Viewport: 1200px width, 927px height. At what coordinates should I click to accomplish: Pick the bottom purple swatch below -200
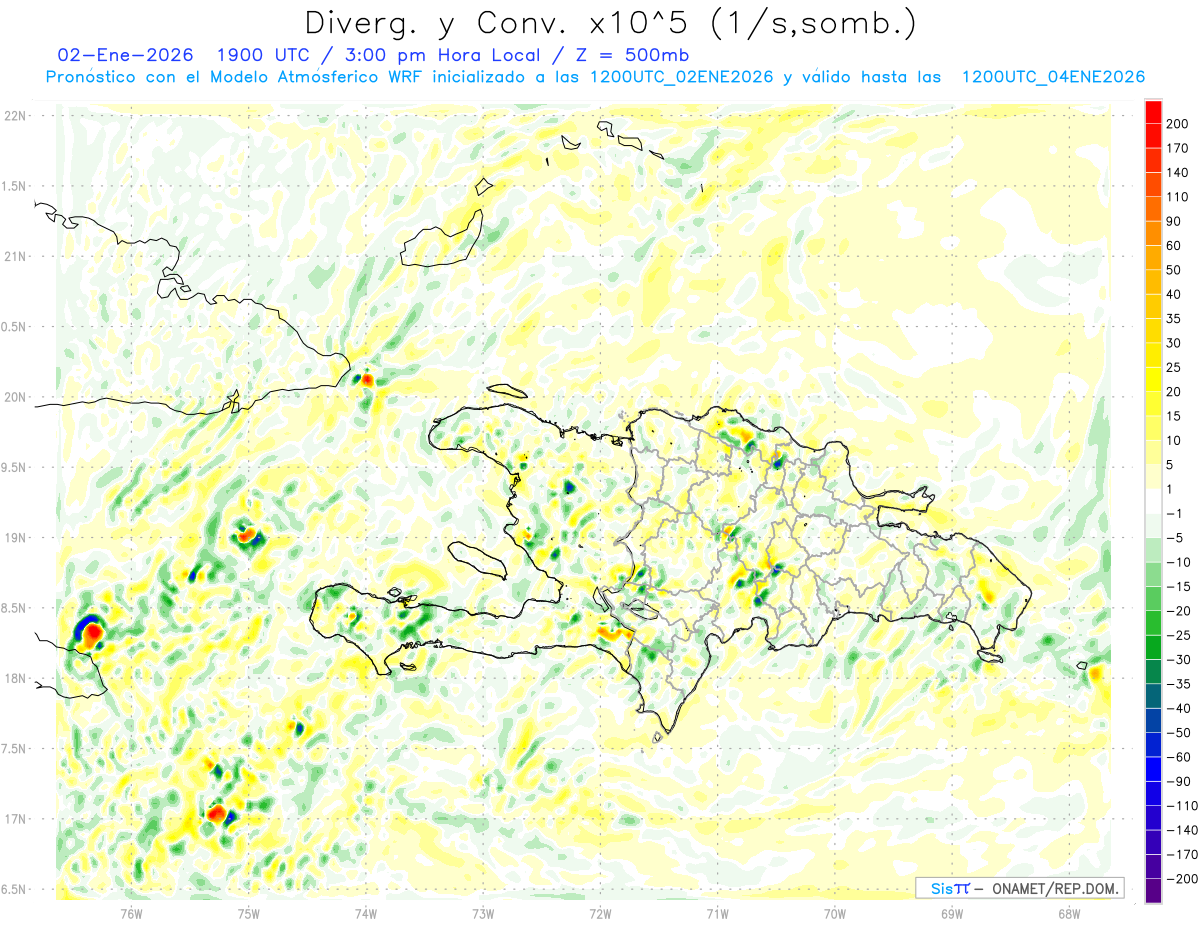point(1153,891)
